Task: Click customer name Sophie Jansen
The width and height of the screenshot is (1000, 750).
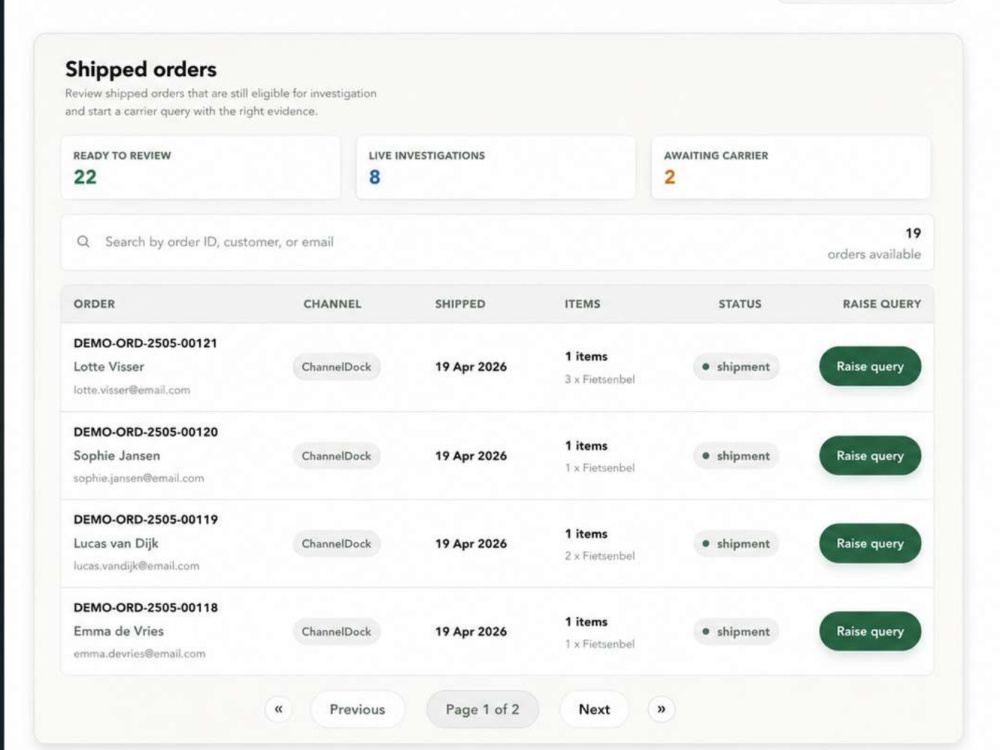Action: point(117,455)
